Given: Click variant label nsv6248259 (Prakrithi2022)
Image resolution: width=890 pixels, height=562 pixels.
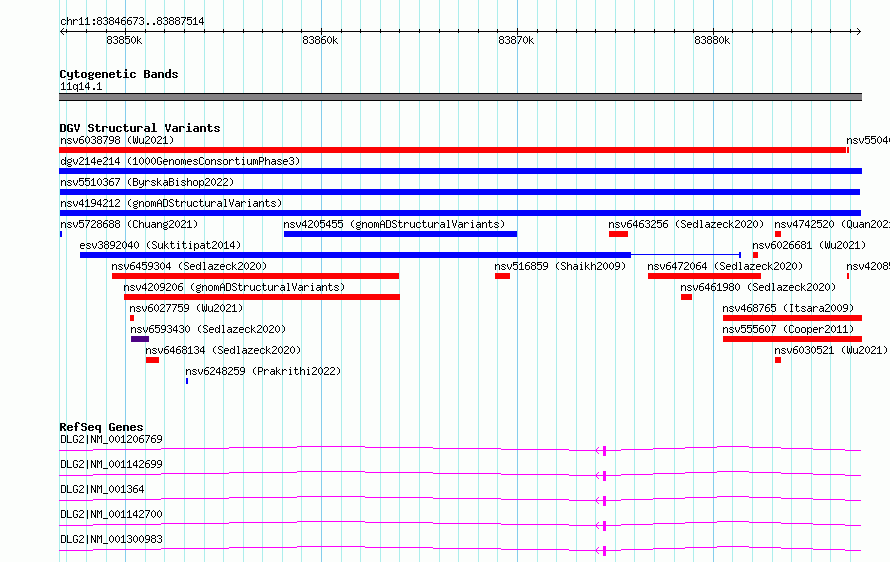Looking at the screenshot, I should pyautogui.click(x=263, y=371).
